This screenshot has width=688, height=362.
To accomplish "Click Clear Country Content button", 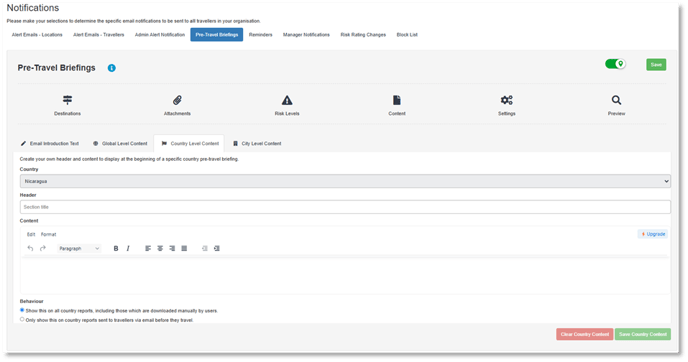I will click(584, 334).
